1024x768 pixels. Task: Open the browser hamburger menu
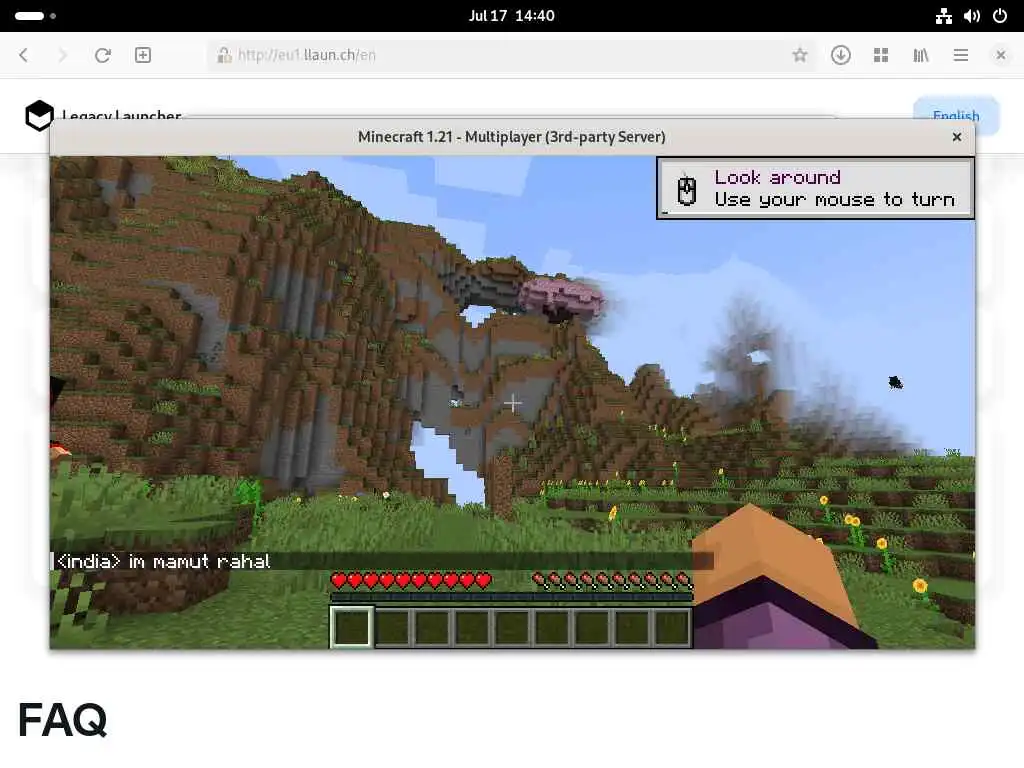click(x=961, y=56)
